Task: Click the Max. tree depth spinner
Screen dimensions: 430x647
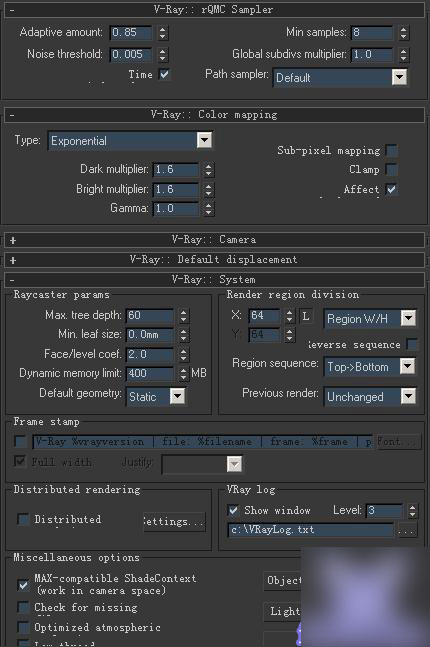Action: point(184,316)
